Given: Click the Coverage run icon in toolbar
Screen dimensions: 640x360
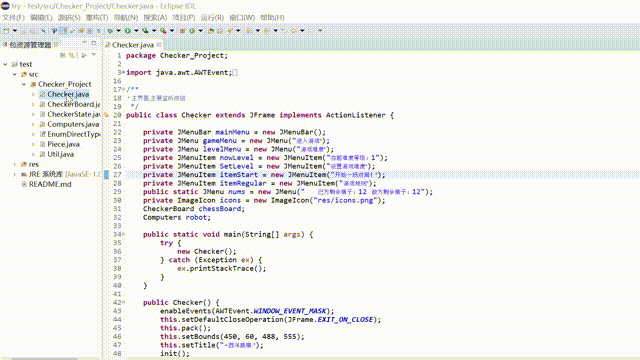Looking at the screenshot, I should [145, 31].
